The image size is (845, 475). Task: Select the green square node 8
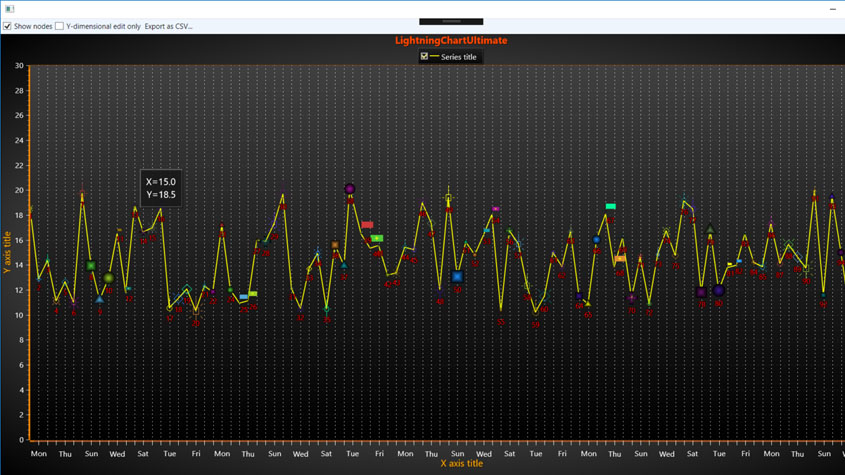pyautogui.click(x=91, y=266)
